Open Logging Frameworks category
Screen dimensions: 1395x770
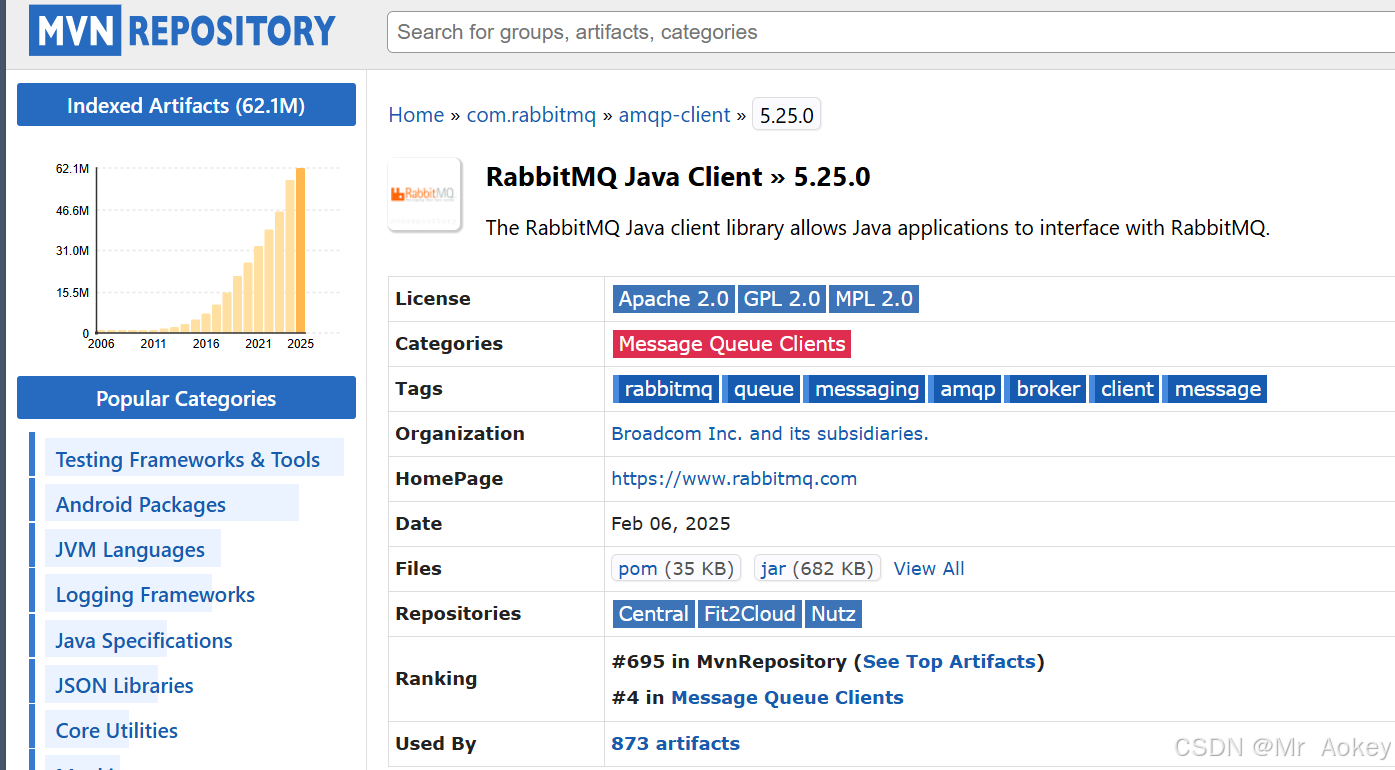pos(155,595)
